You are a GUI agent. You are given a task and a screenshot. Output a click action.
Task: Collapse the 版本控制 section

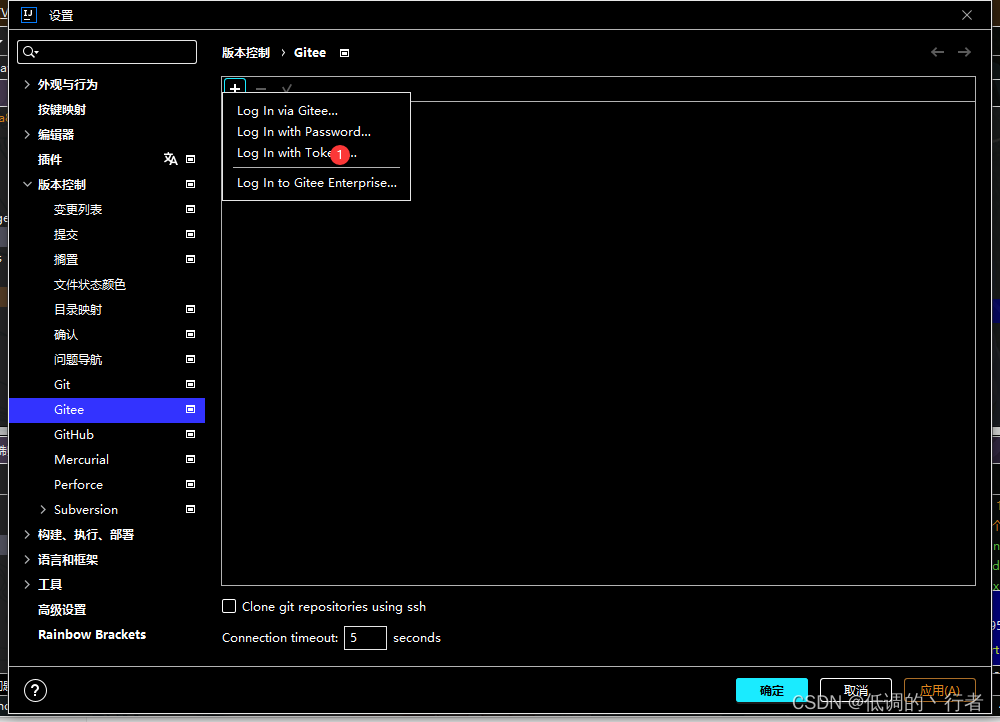coord(27,184)
